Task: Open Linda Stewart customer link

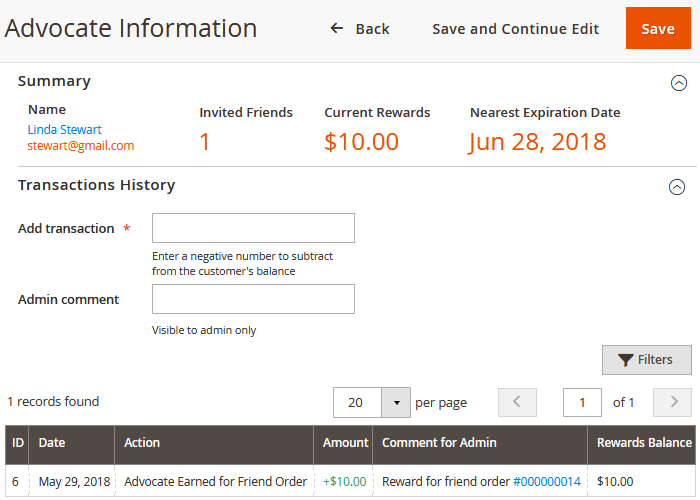Action: [65, 129]
